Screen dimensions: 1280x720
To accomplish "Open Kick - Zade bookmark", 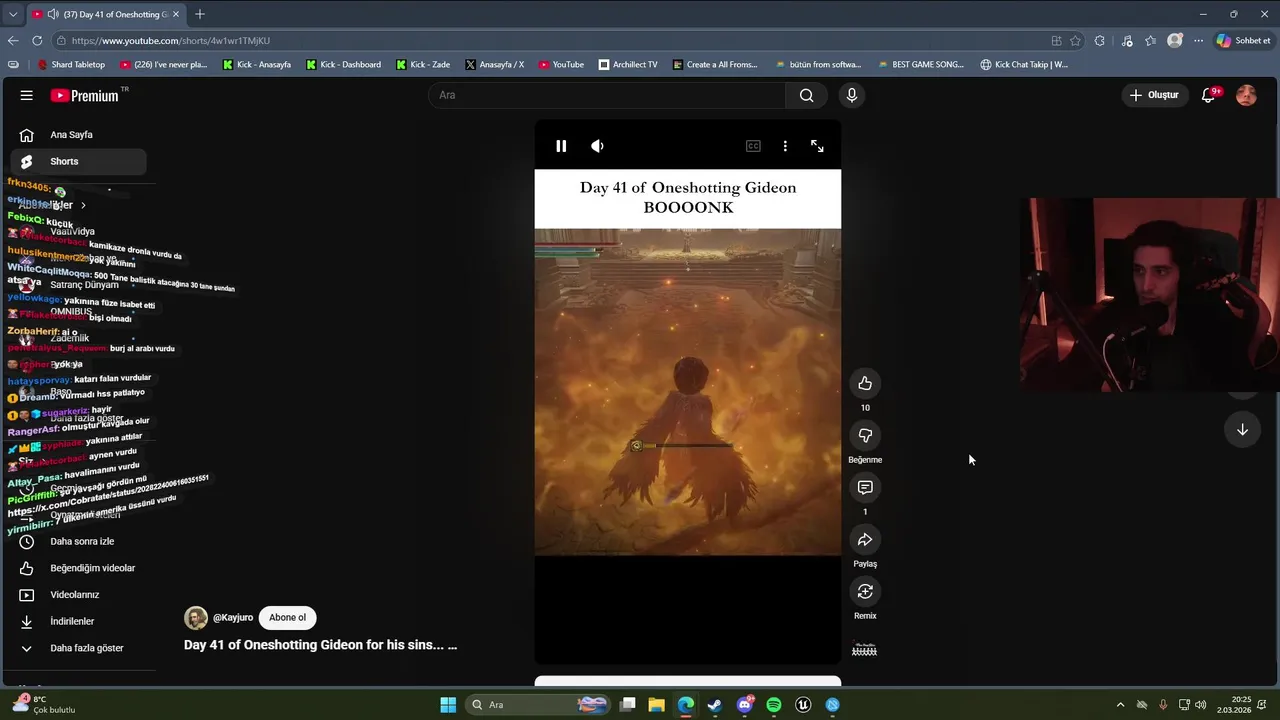I will click(x=423, y=65).
